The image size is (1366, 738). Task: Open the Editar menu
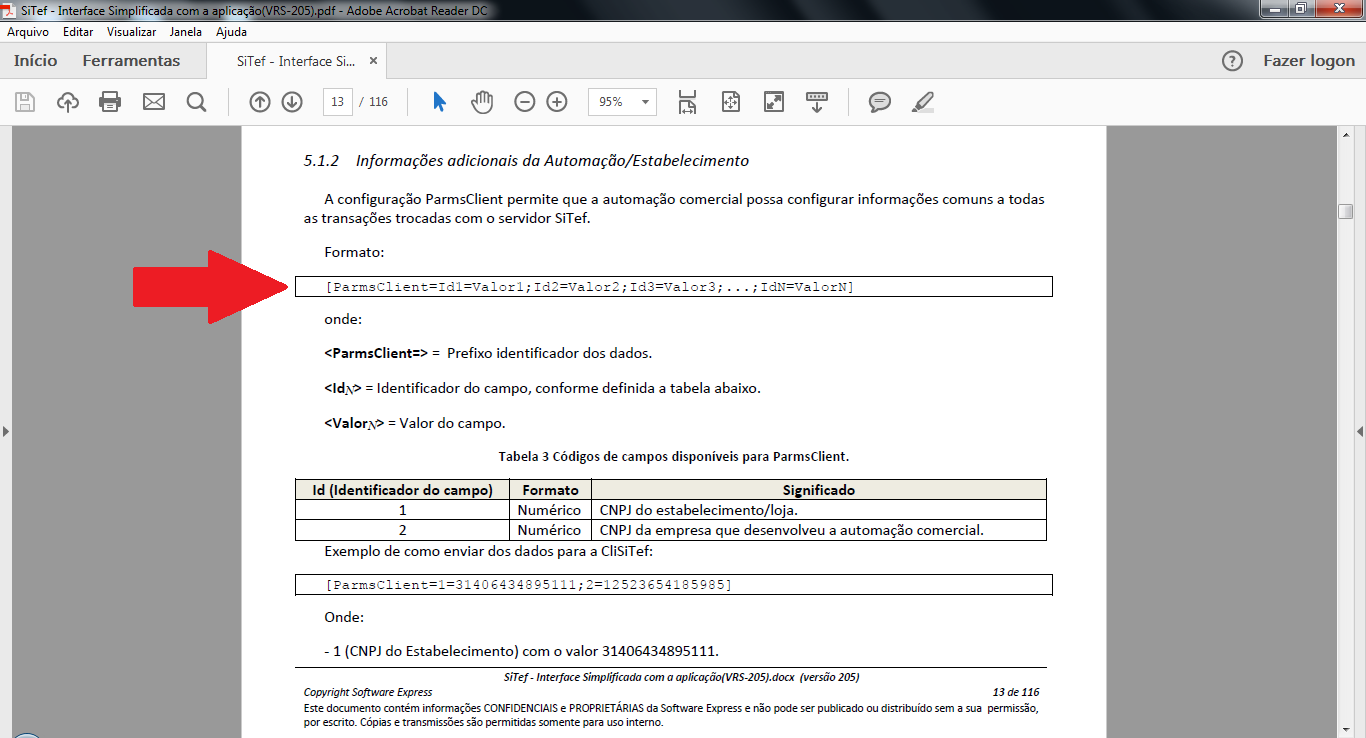click(x=78, y=32)
